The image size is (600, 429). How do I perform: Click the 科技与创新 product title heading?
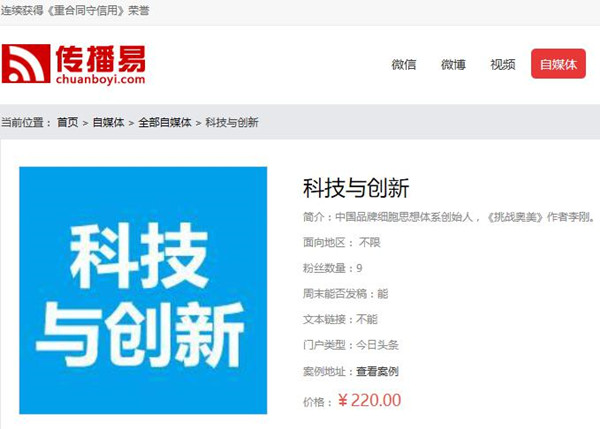coord(356,188)
